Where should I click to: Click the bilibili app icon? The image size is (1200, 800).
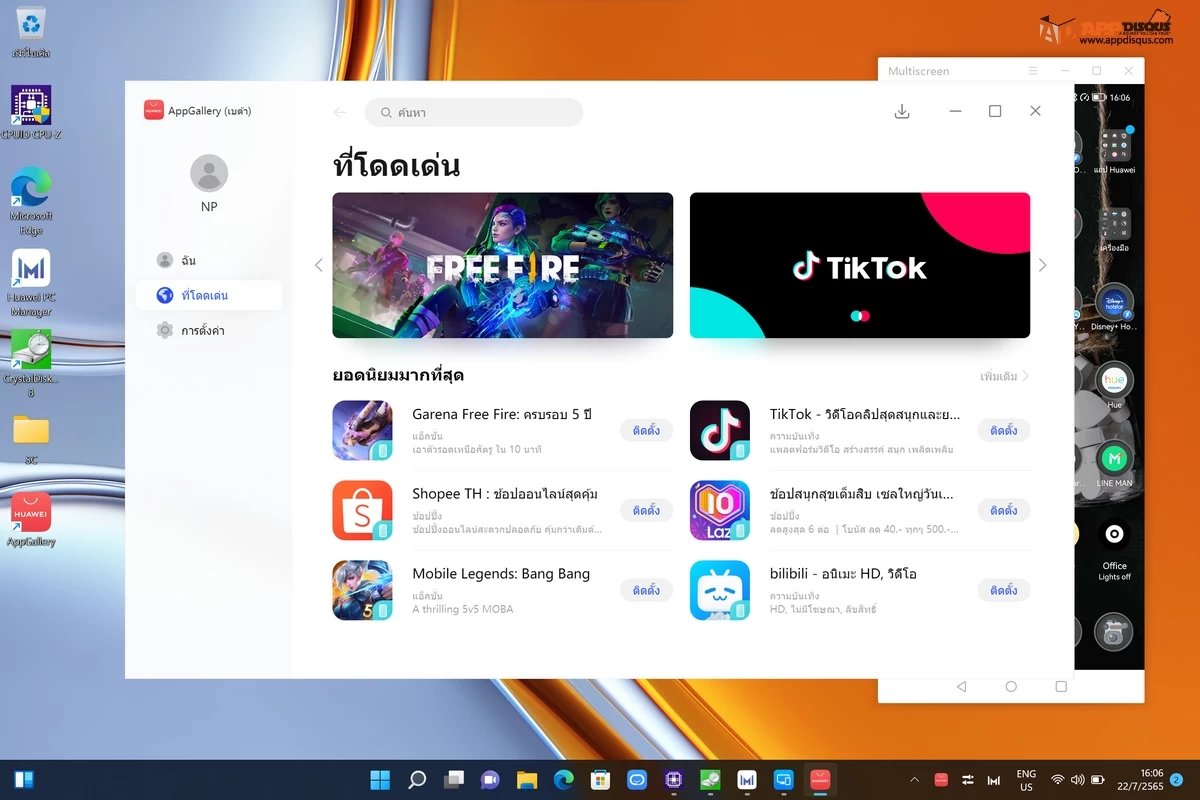click(720, 590)
